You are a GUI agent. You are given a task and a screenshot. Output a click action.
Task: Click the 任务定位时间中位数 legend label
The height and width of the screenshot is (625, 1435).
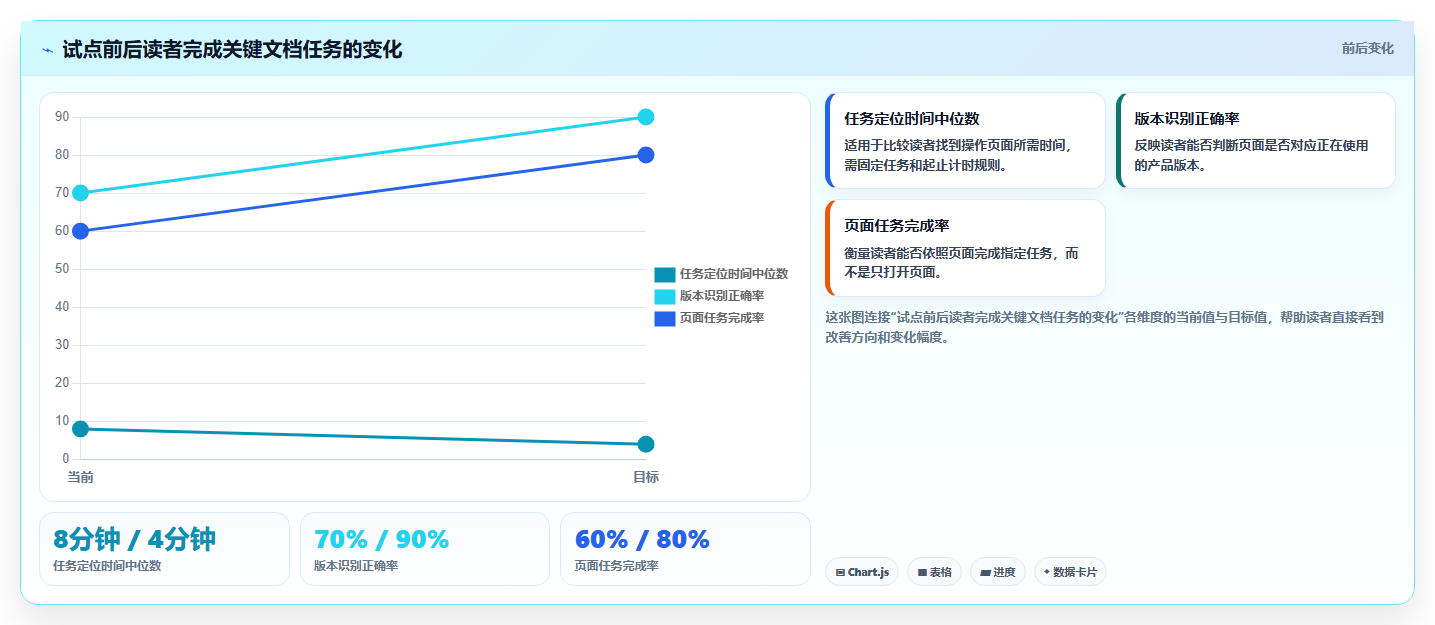pyautogui.click(x=734, y=274)
